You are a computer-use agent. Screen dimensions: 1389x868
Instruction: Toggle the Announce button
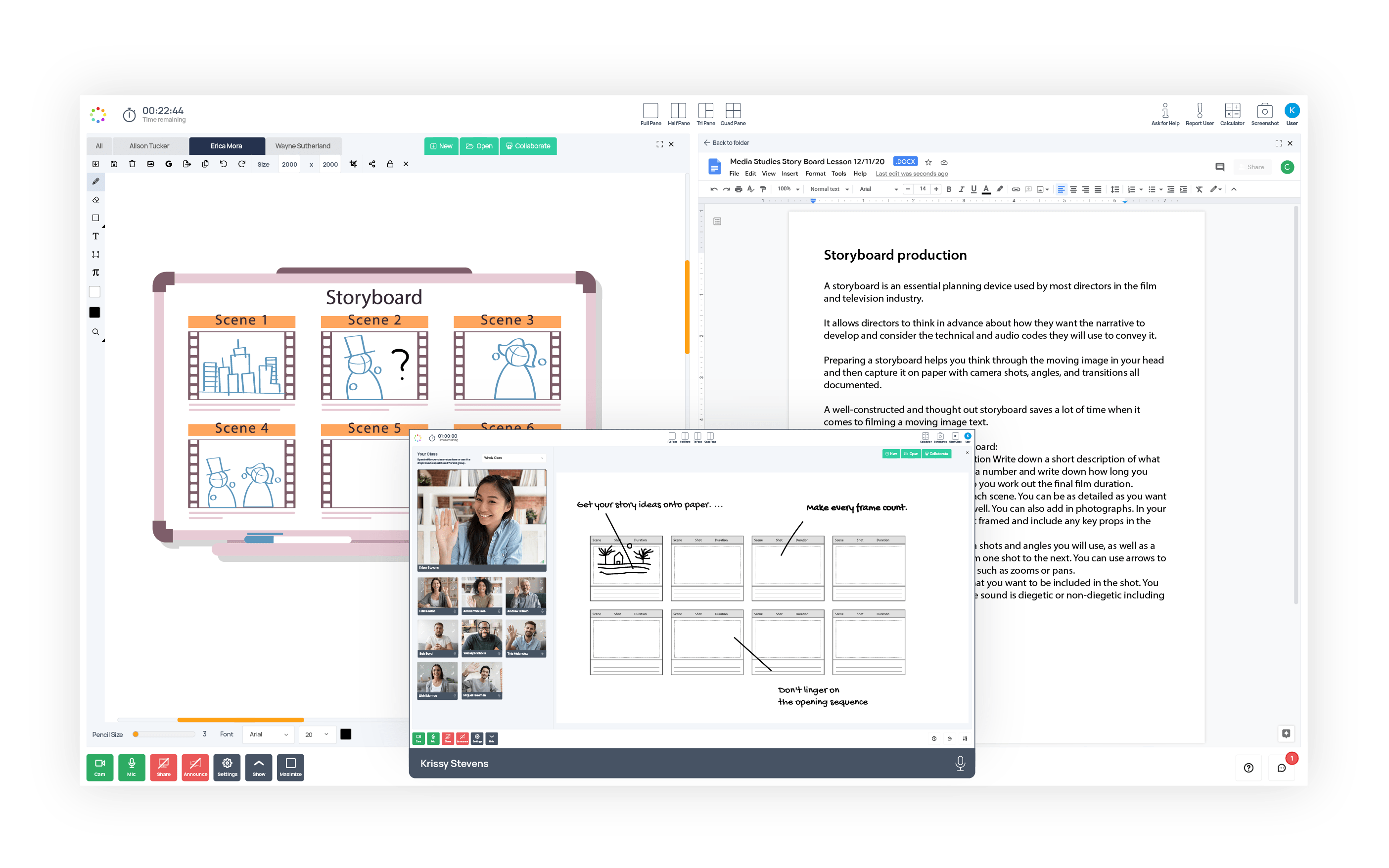coord(195,768)
